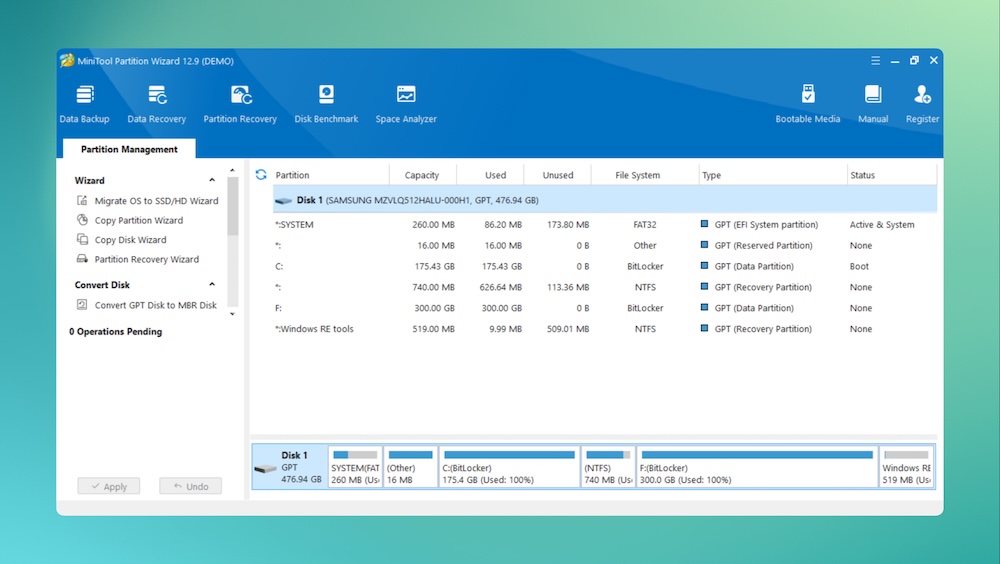Launch the Data Recovery tool

point(156,104)
